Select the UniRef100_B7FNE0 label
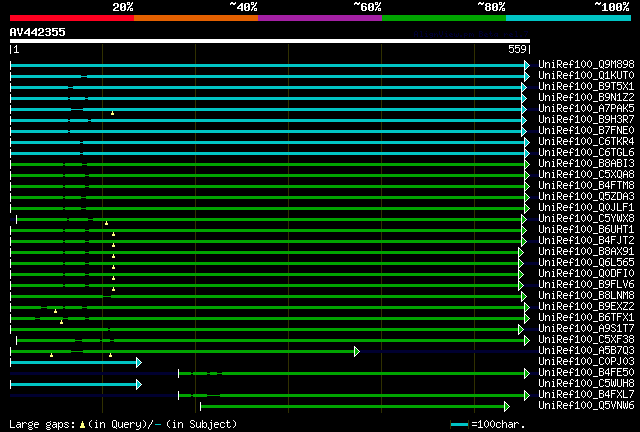The image size is (640, 432). 586,130
